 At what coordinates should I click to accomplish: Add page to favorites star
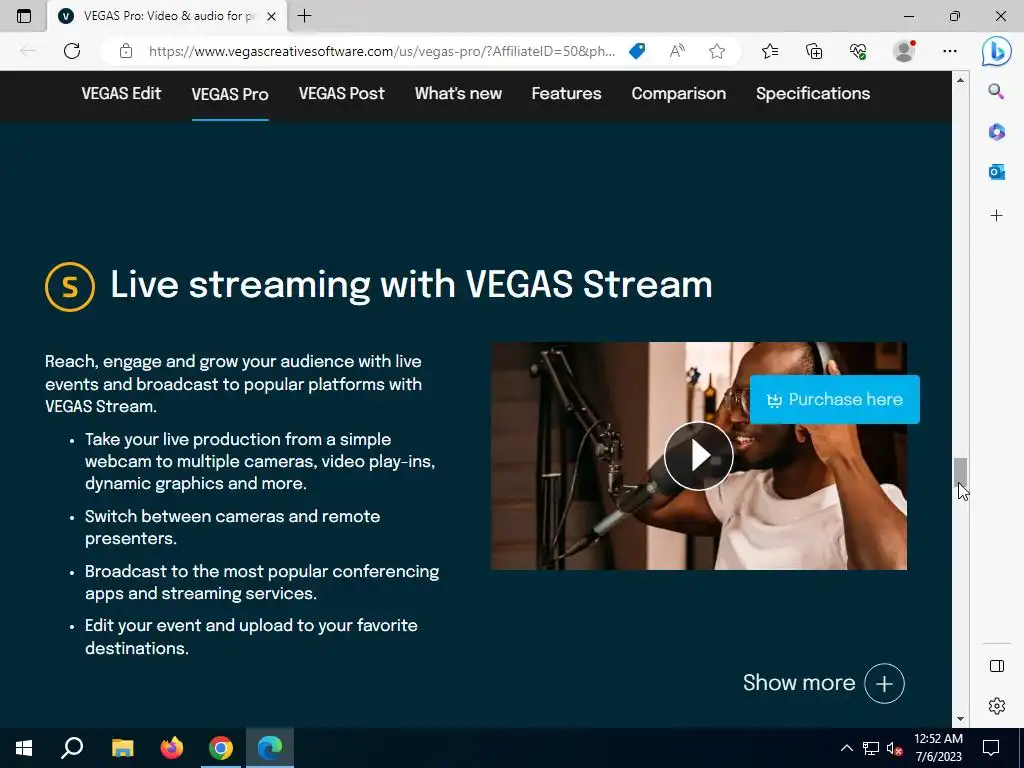point(717,51)
